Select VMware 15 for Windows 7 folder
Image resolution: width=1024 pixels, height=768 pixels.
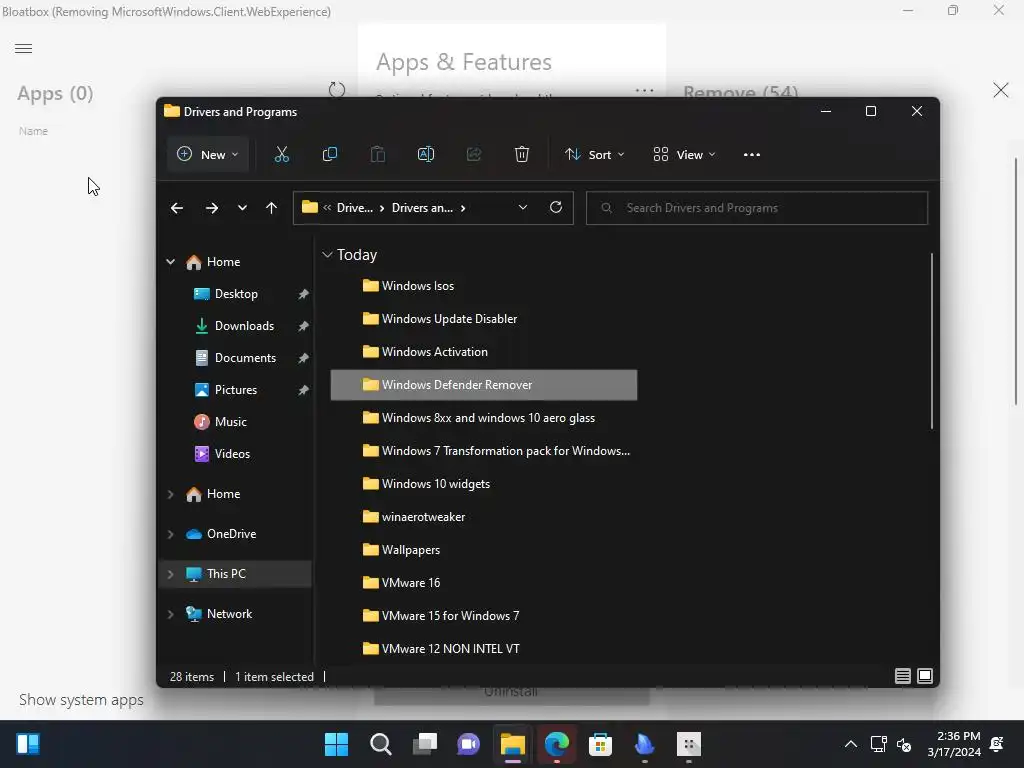(x=483, y=616)
